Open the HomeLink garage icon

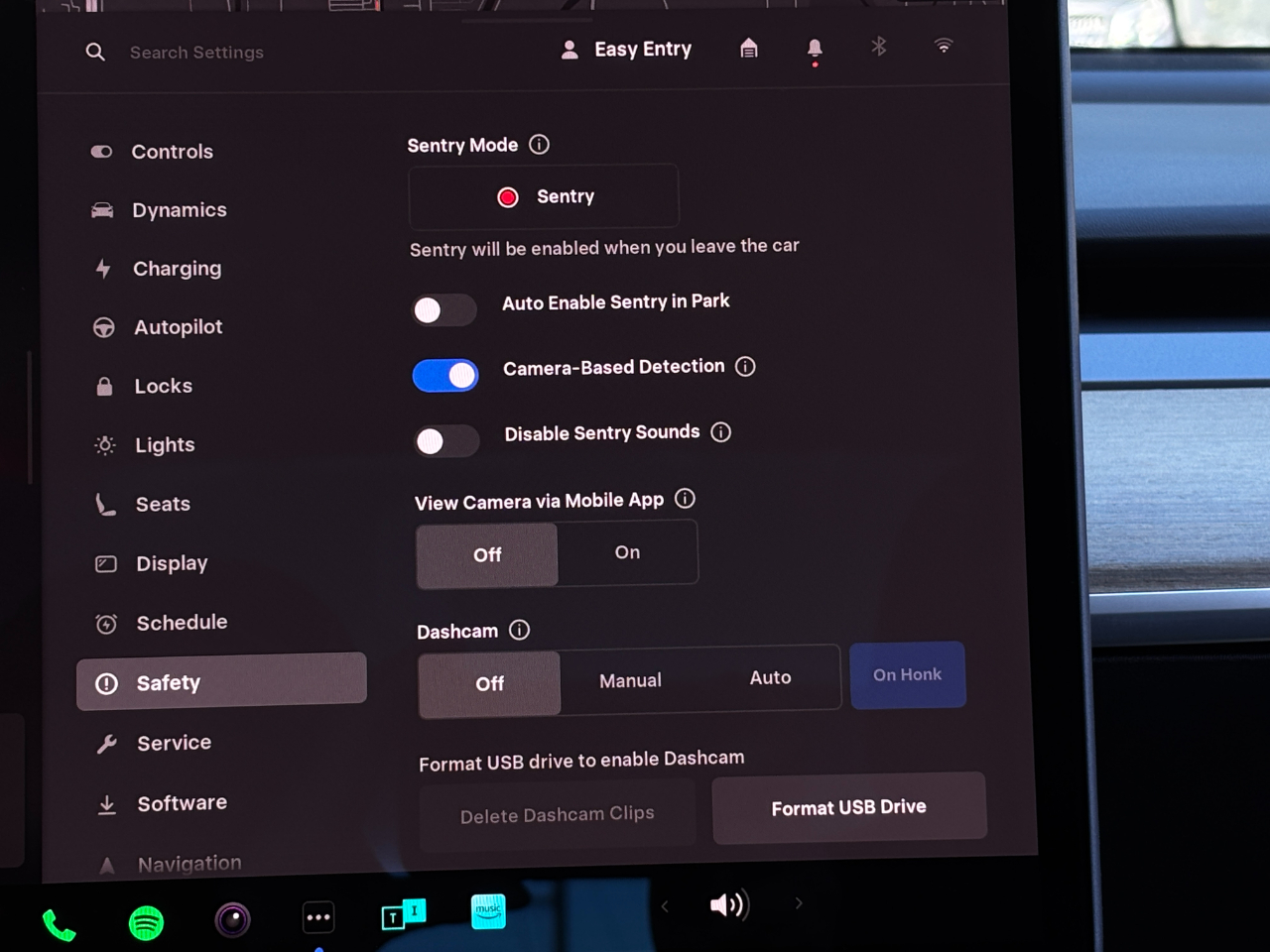click(749, 49)
